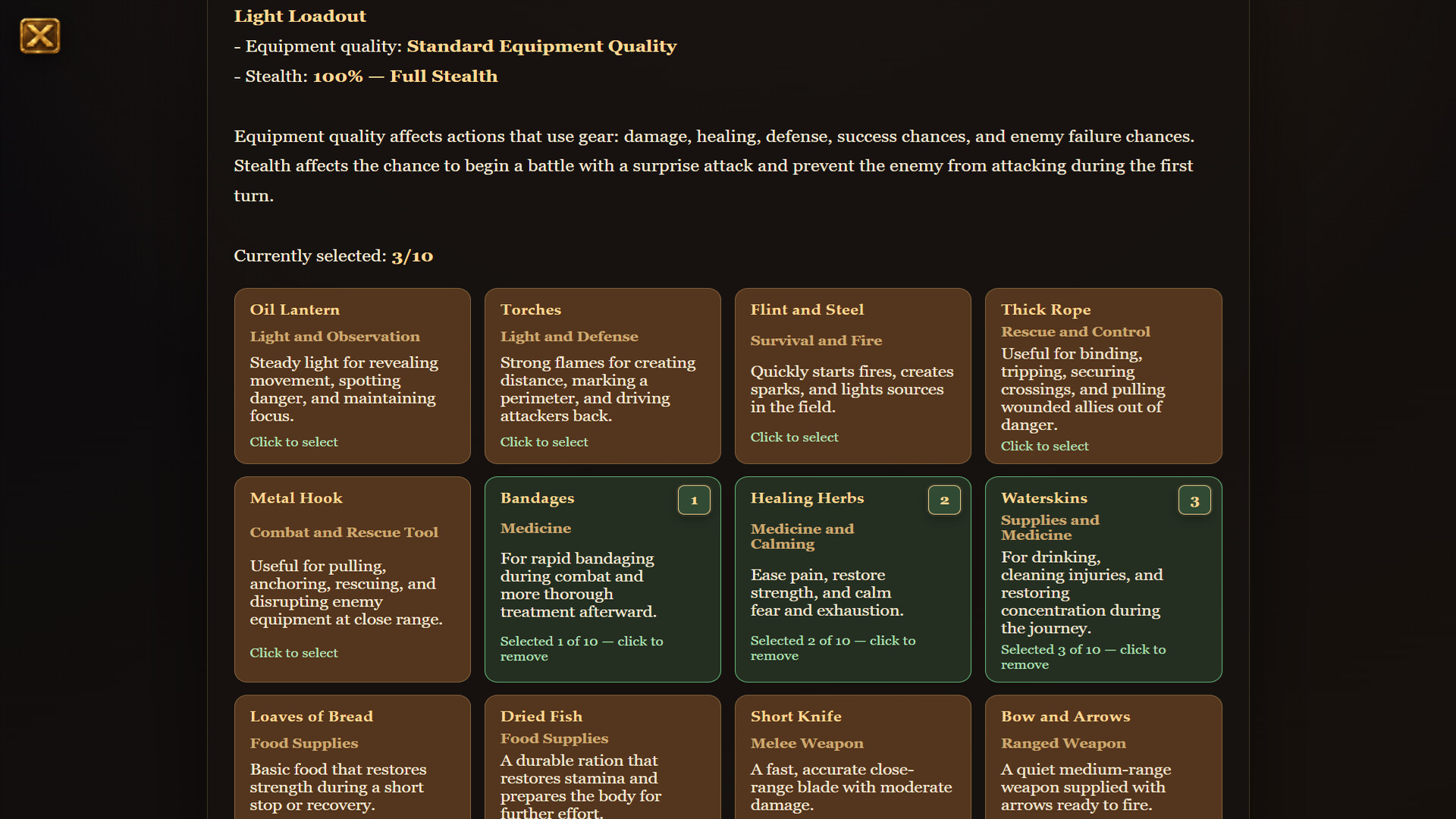Viewport: 1456px width, 819px height.
Task: Click 'Combat and Rescue Tool' subtitle
Action: tap(344, 532)
